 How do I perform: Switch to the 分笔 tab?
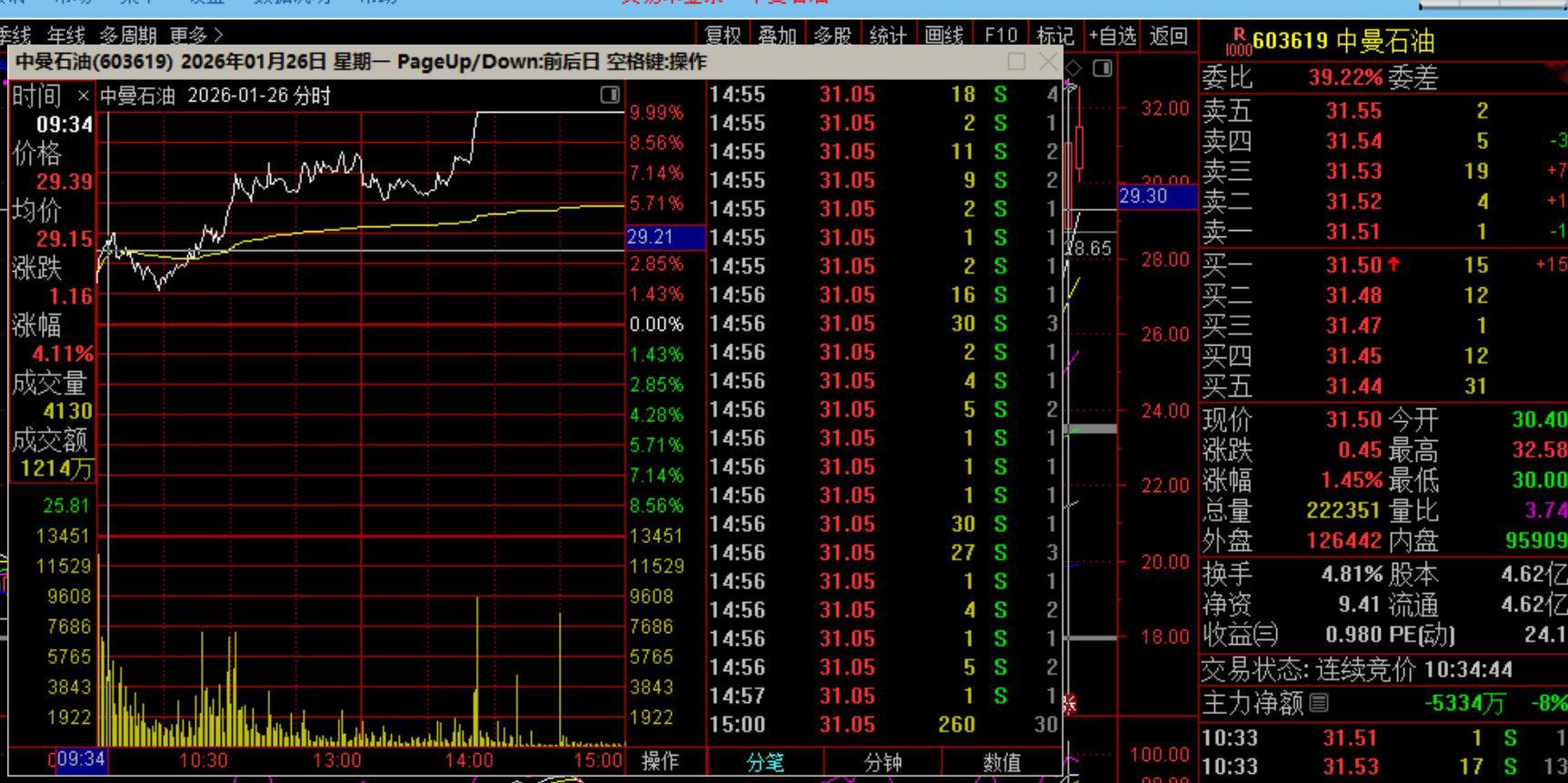[x=765, y=762]
